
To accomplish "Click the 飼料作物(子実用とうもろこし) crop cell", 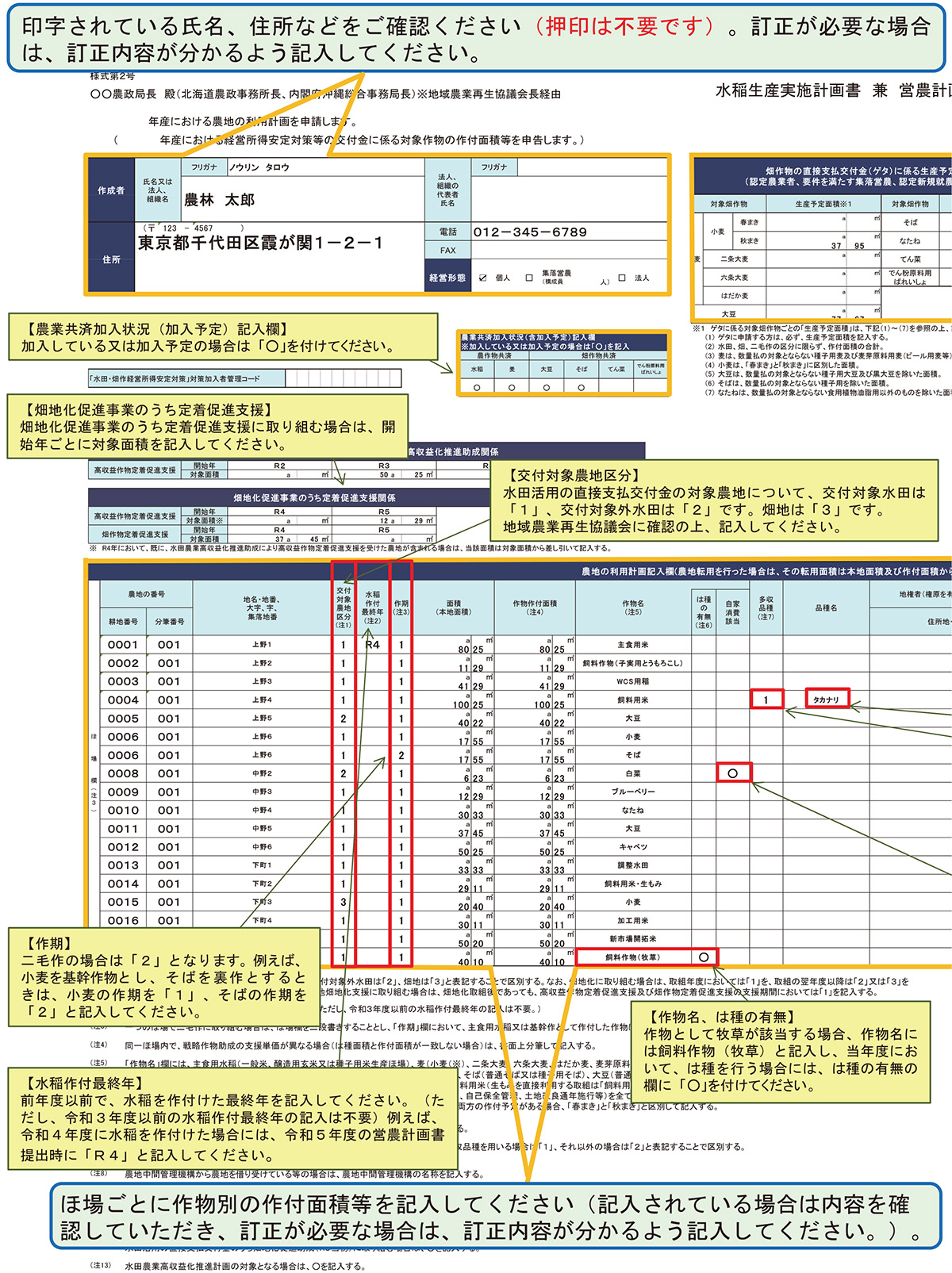I will [x=632, y=663].
